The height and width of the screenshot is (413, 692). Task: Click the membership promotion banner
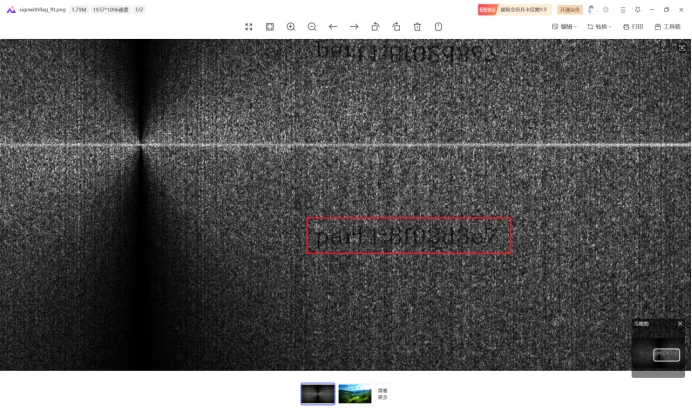point(514,10)
